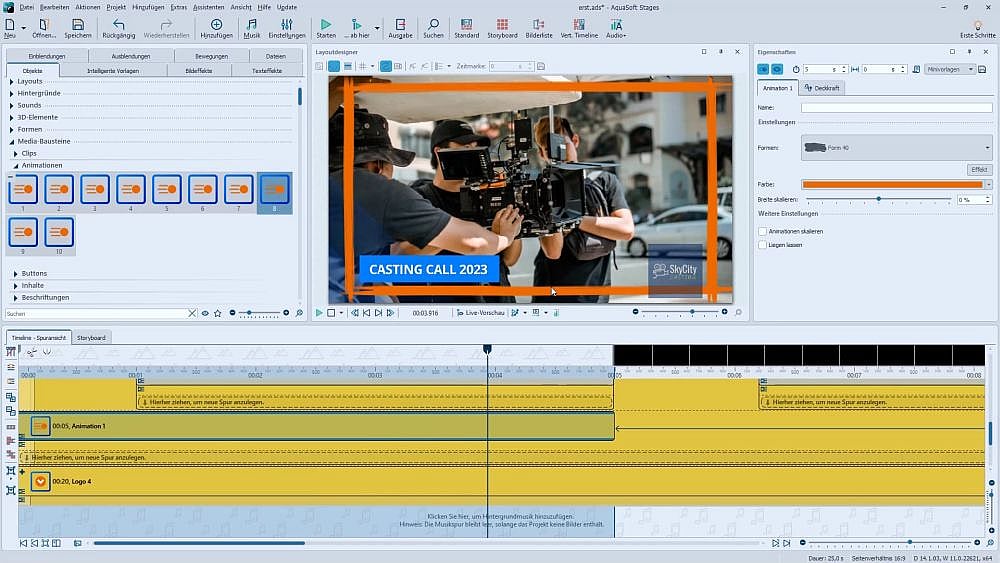Open the Audio+ toolbar icon

pyautogui.click(x=616, y=25)
